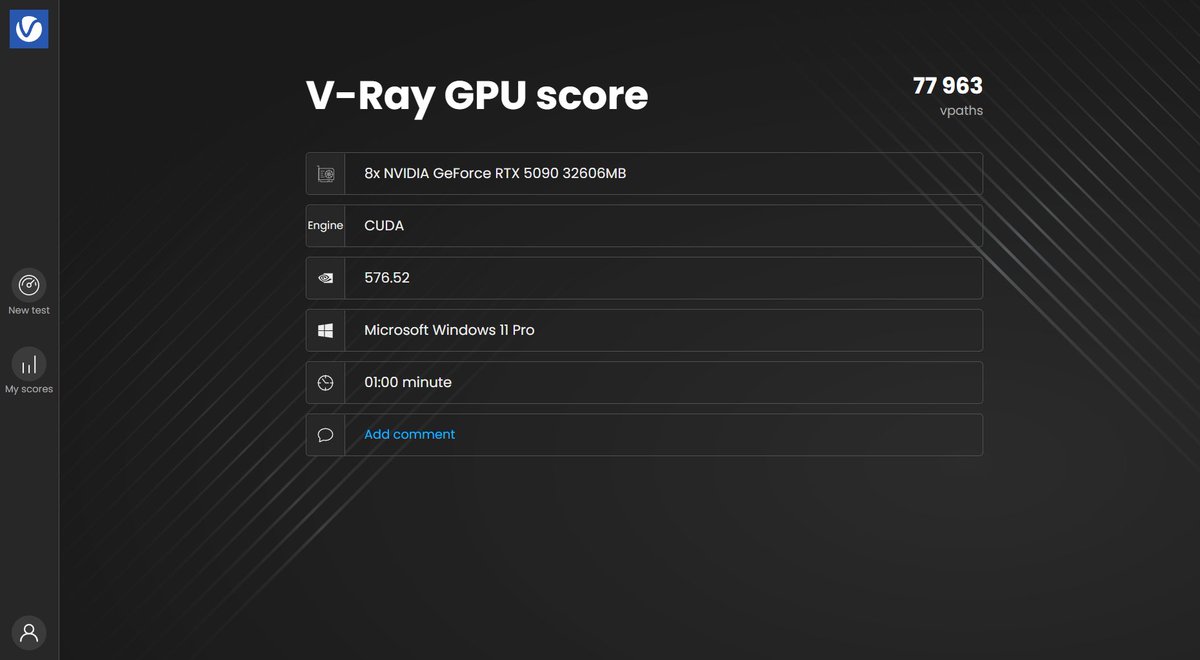Click the Windows logo icon
The height and width of the screenshot is (660, 1200).
click(326, 330)
